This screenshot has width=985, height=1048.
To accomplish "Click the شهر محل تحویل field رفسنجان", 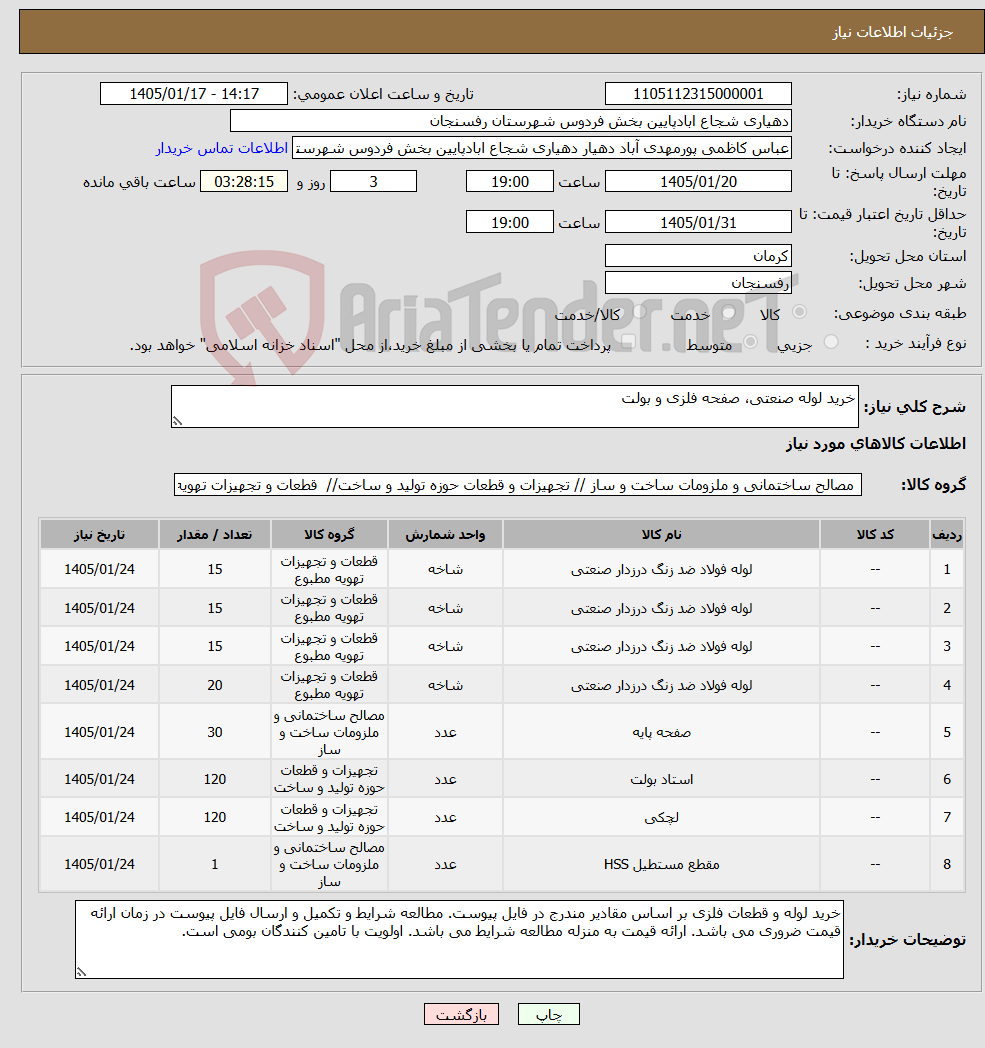I will point(698,283).
